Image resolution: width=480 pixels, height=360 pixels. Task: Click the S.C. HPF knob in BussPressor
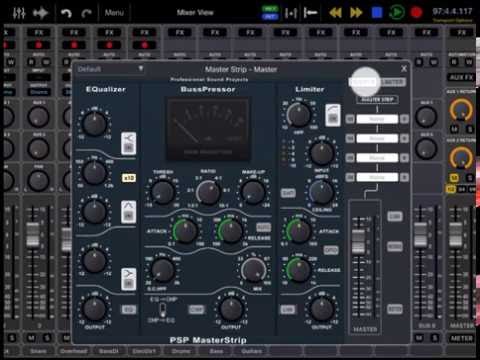(x=163, y=270)
